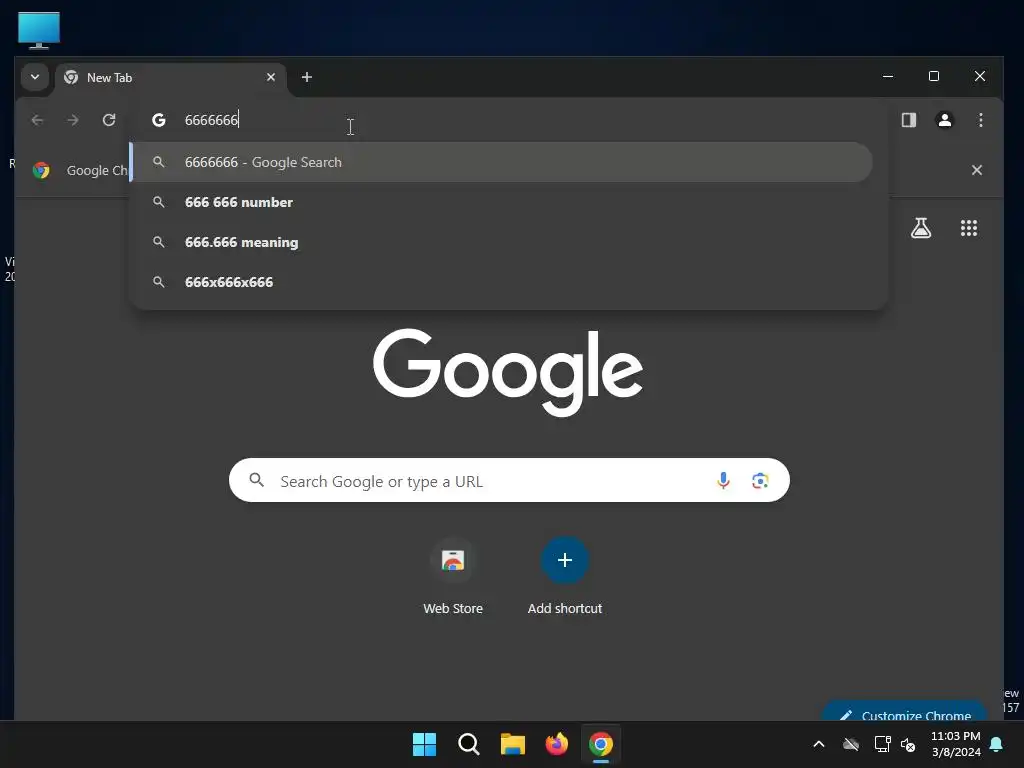Click Customize Chrome button
This screenshot has width=1024, height=768.
[x=904, y=712]
